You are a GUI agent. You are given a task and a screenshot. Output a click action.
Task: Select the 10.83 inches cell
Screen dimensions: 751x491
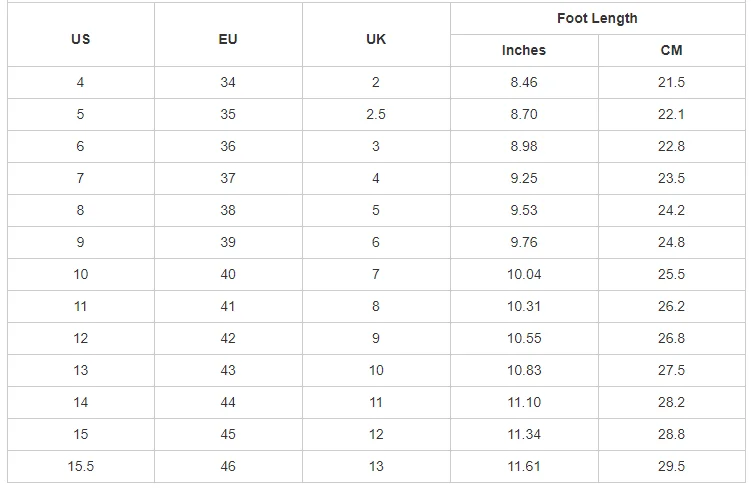tap(524, 370)
